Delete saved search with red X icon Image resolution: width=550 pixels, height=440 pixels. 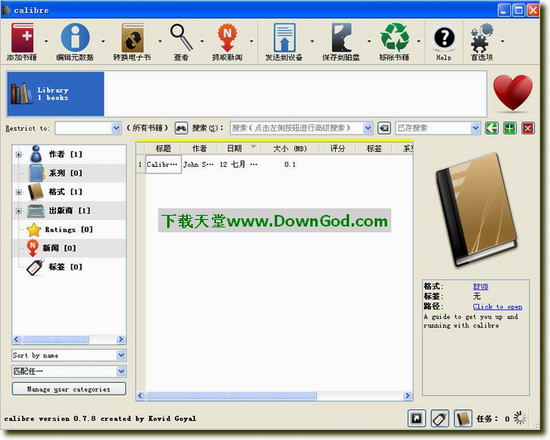[x=528, y=128]
